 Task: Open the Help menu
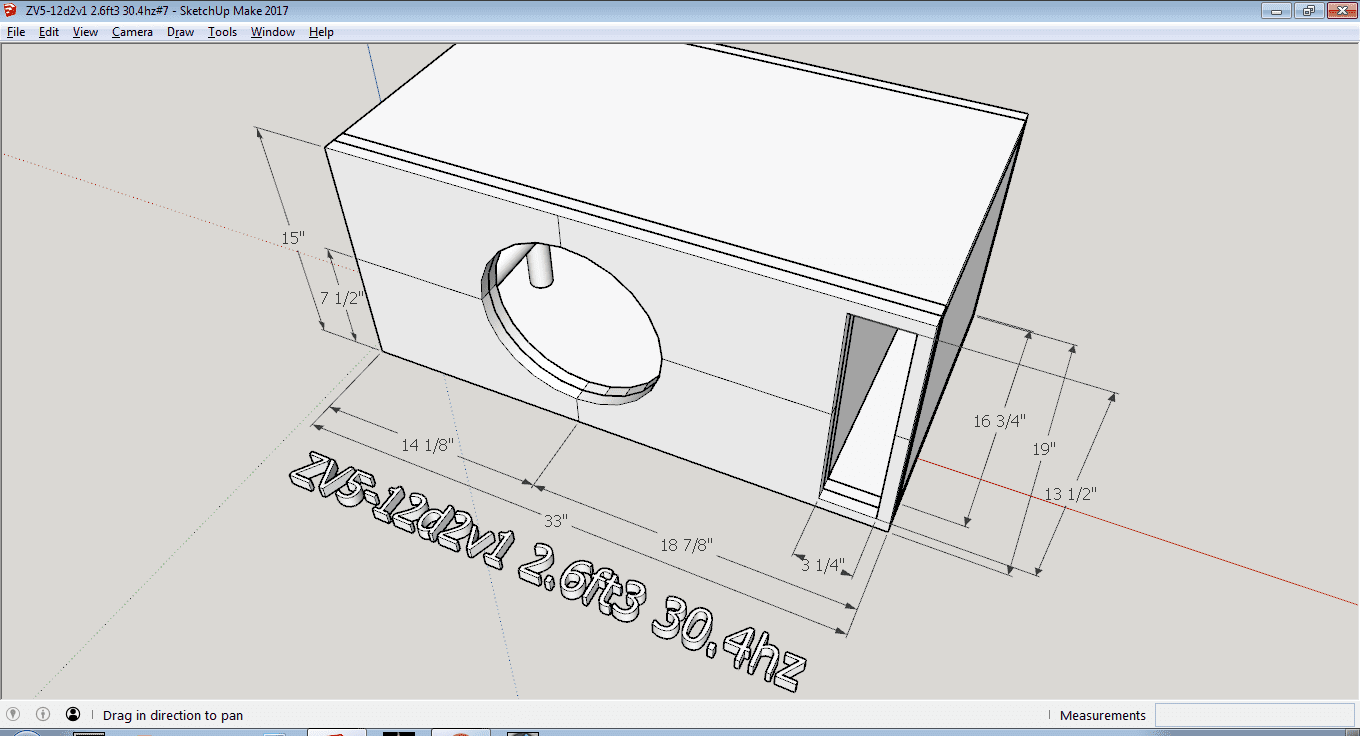click(321, 32)
